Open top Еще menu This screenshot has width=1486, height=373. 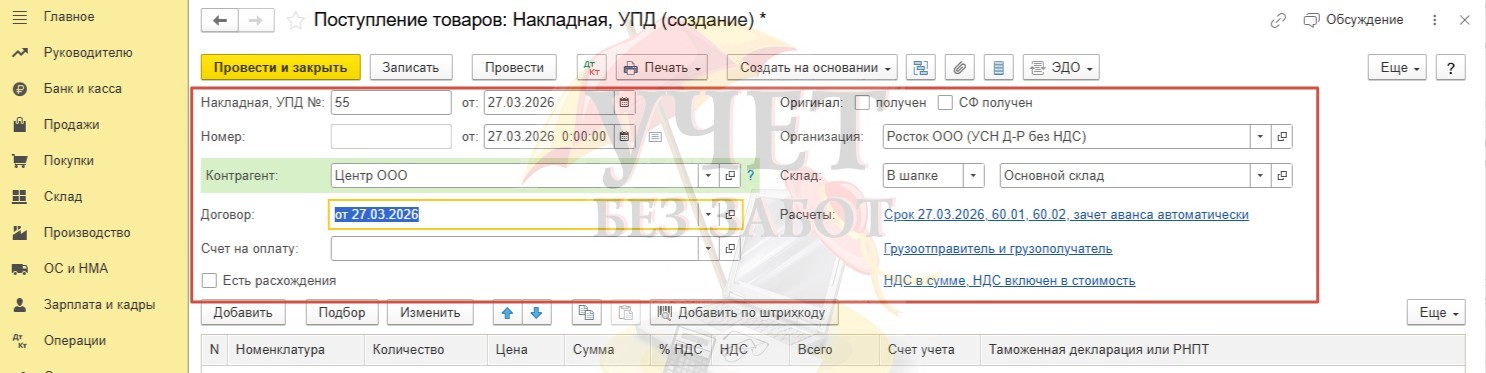(1398, 67)
